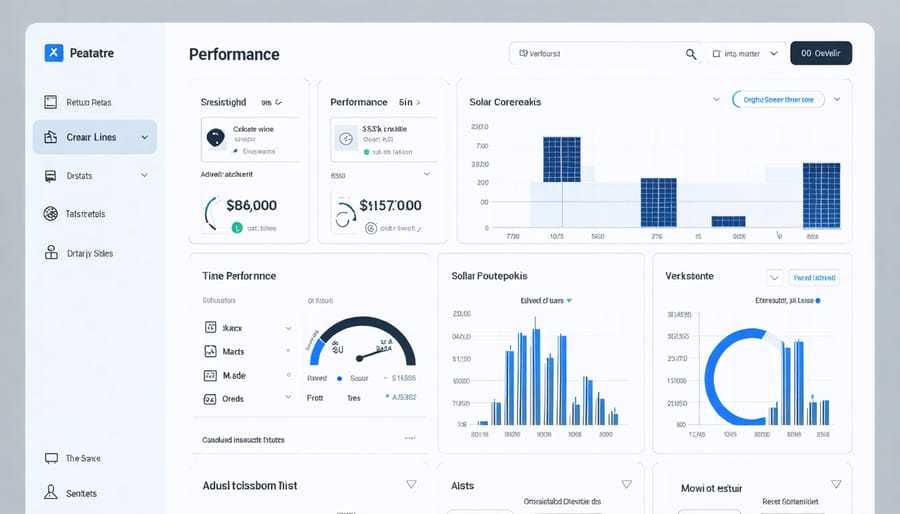Open the dropdown beside Verkstente title
This screenshot has width=900, height=514.
774,277
